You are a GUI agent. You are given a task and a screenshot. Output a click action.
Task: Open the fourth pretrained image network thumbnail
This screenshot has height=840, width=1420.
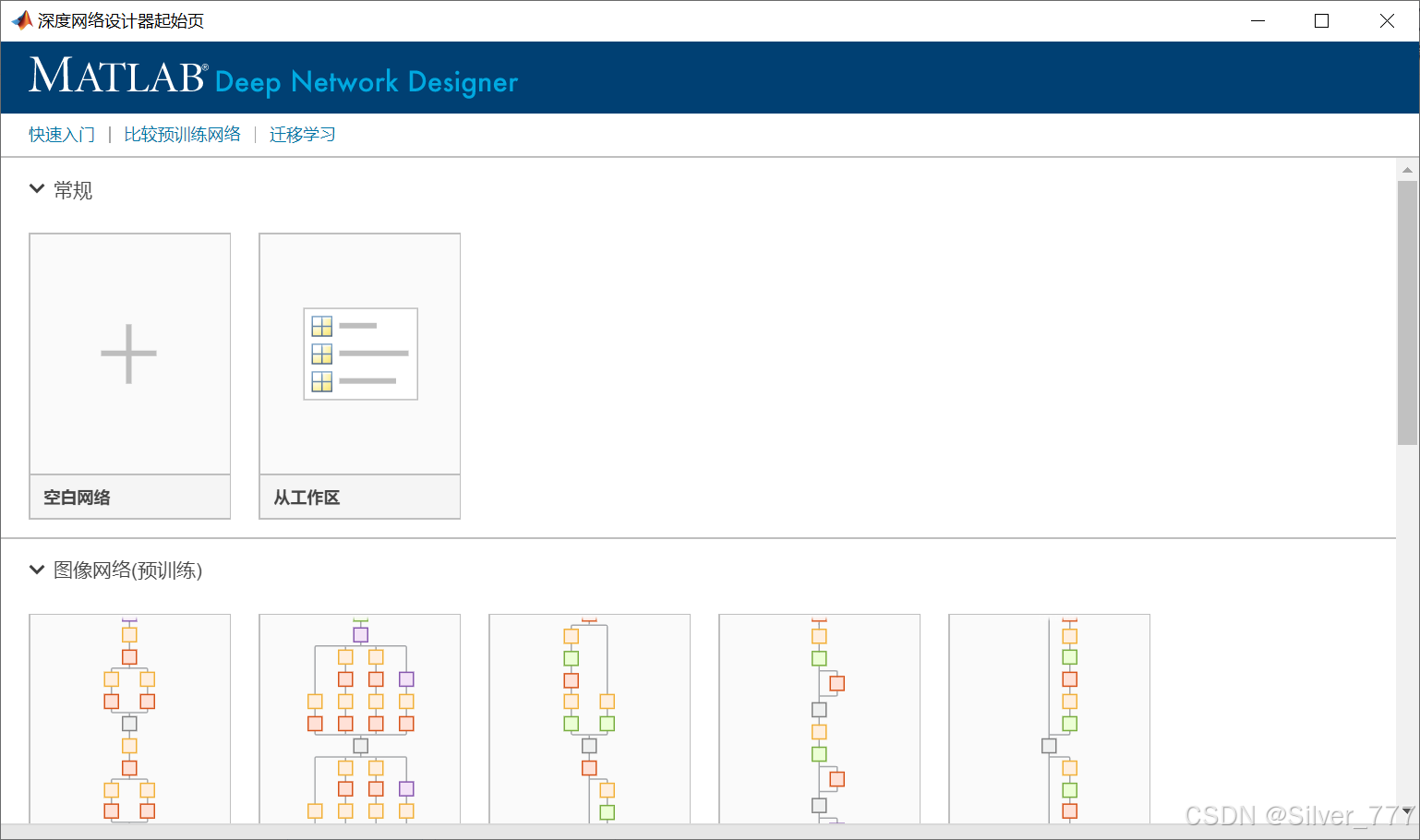(819, 719)
